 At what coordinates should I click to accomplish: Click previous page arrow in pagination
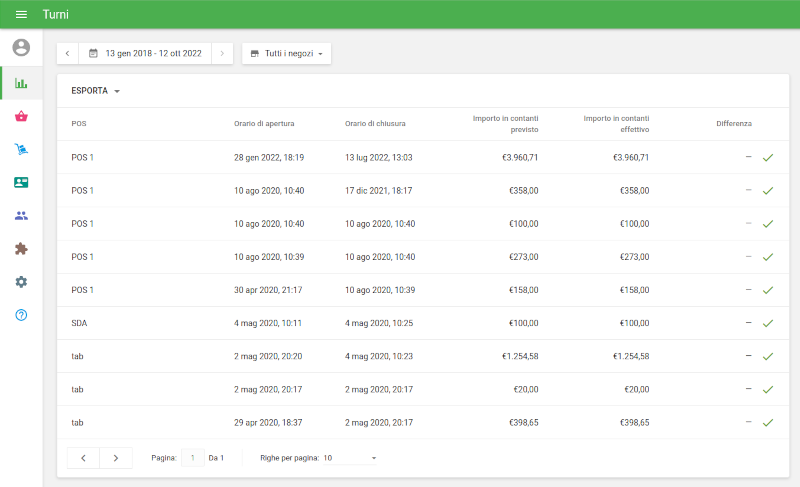(x=83, y=458)
